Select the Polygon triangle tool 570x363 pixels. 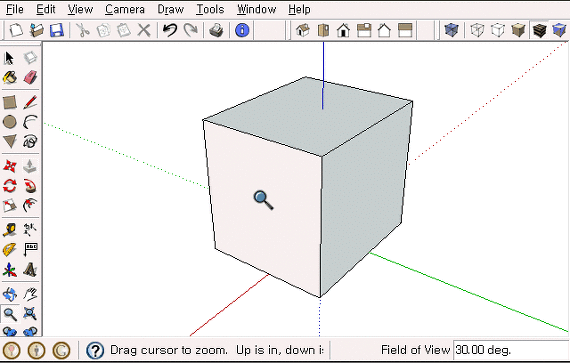pyautogui.click(x=10, y=141)
